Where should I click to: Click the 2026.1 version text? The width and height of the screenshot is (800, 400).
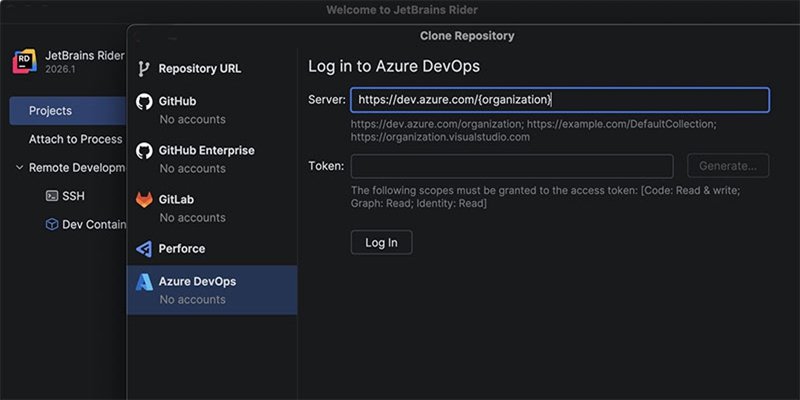click(x=60, y=69)
